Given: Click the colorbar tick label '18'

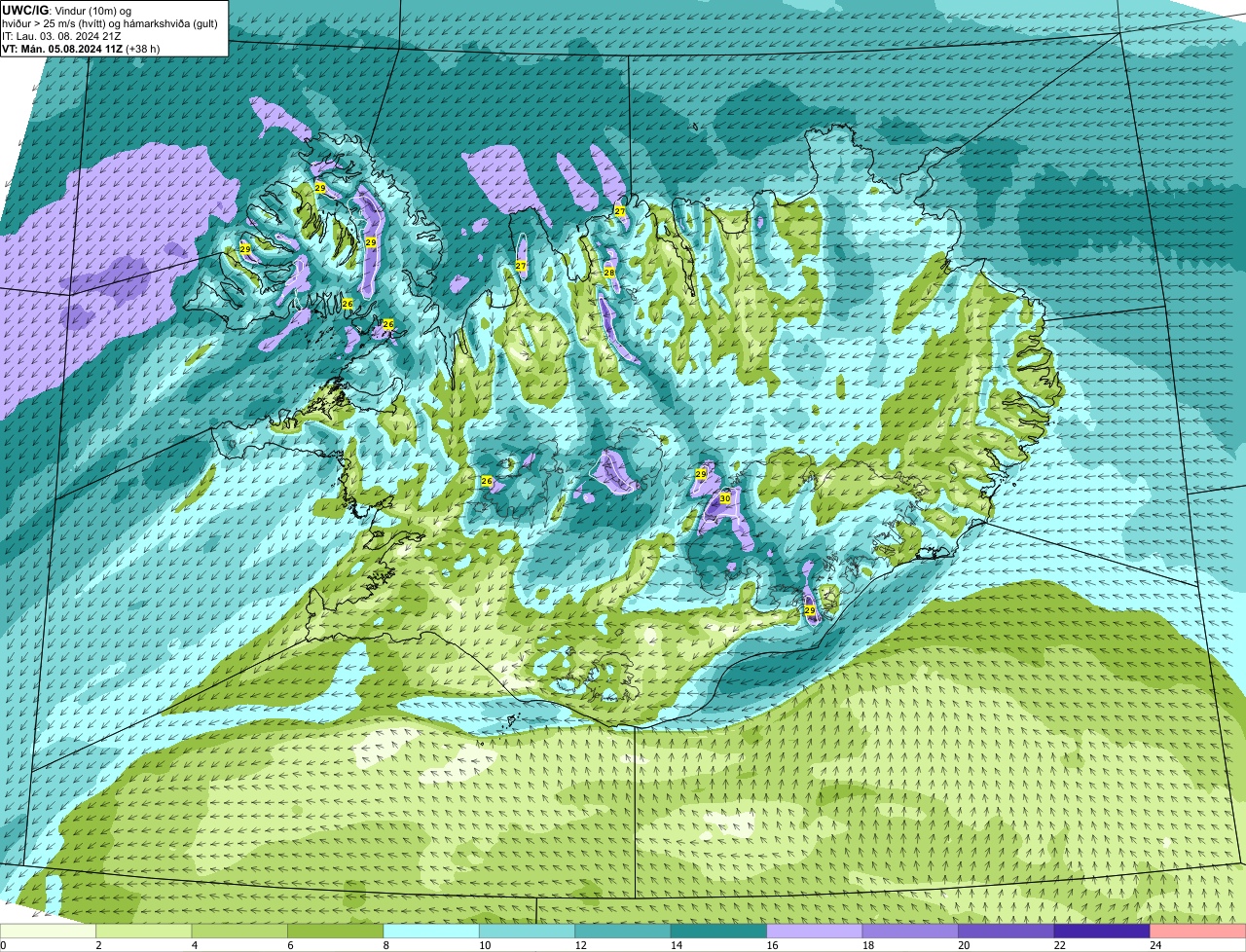Looking at the screenshot, I should click(867, 945).
